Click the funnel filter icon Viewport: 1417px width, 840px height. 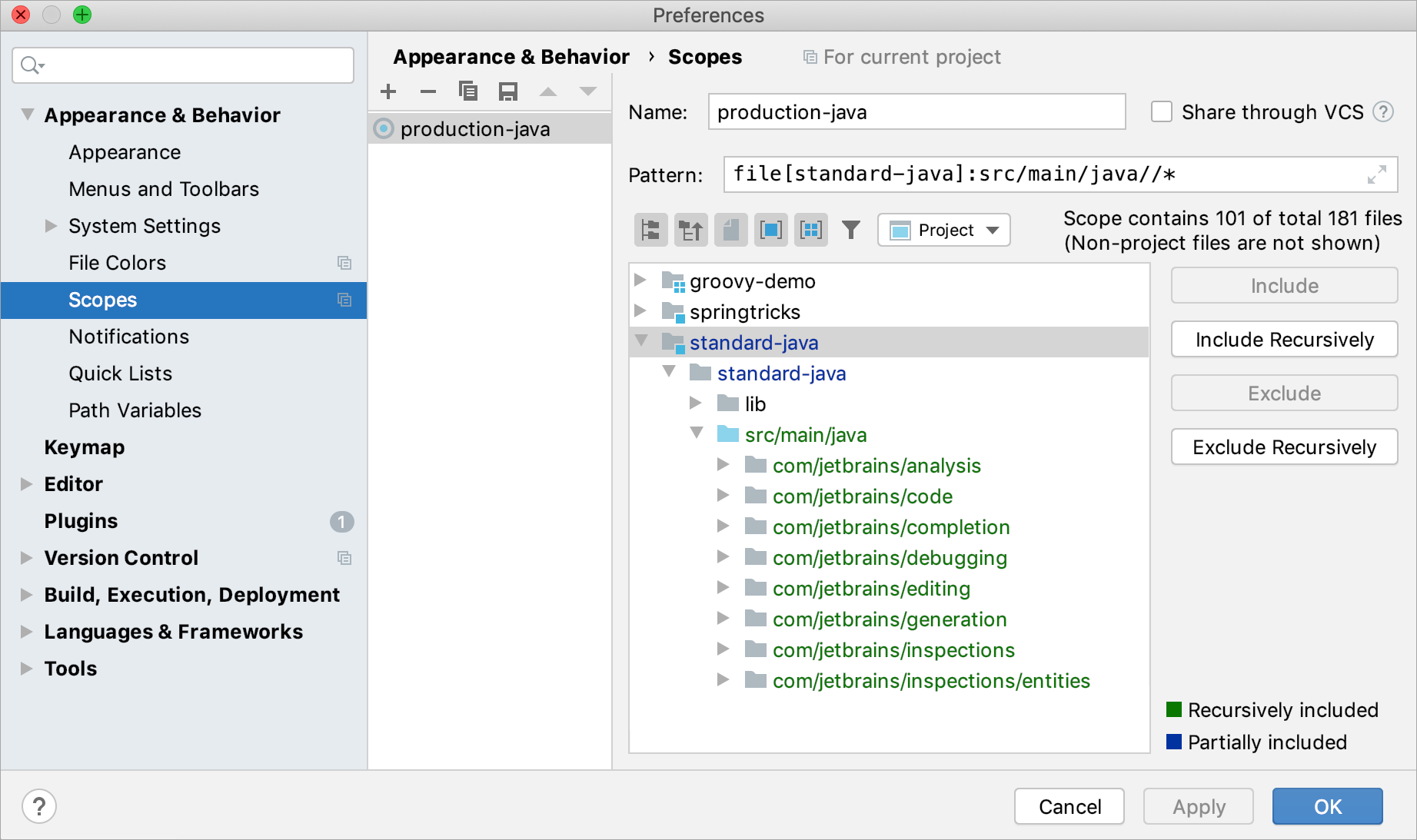[851, 230]
